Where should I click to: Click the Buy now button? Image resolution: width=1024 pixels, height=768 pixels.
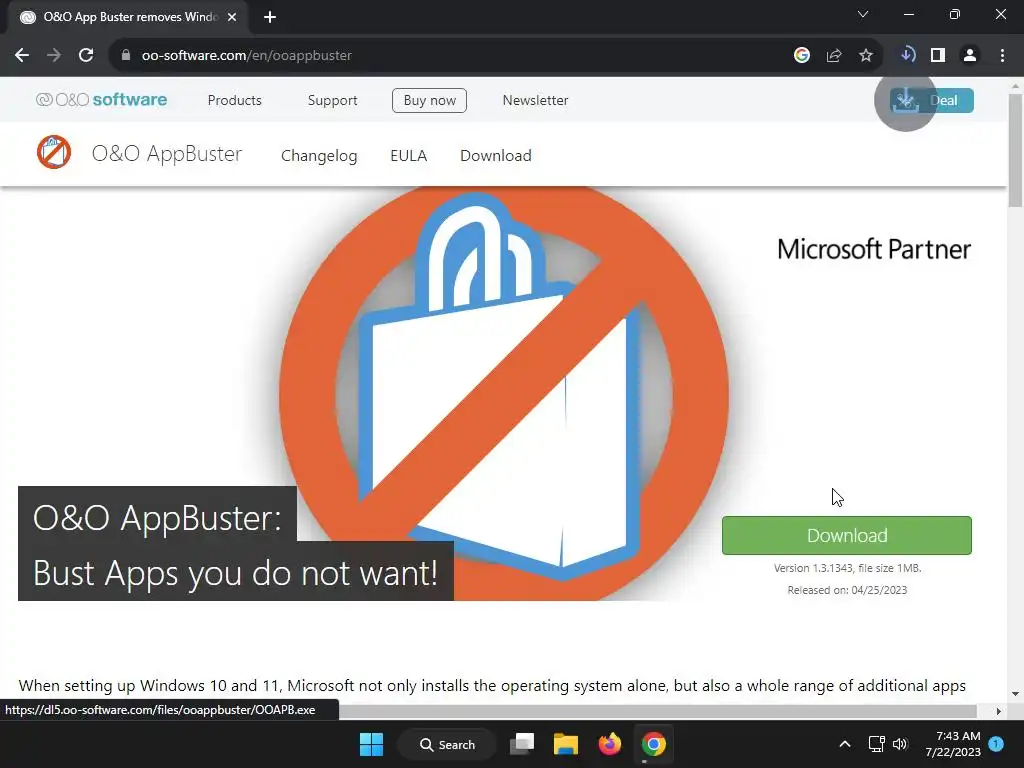coord(429,101)
